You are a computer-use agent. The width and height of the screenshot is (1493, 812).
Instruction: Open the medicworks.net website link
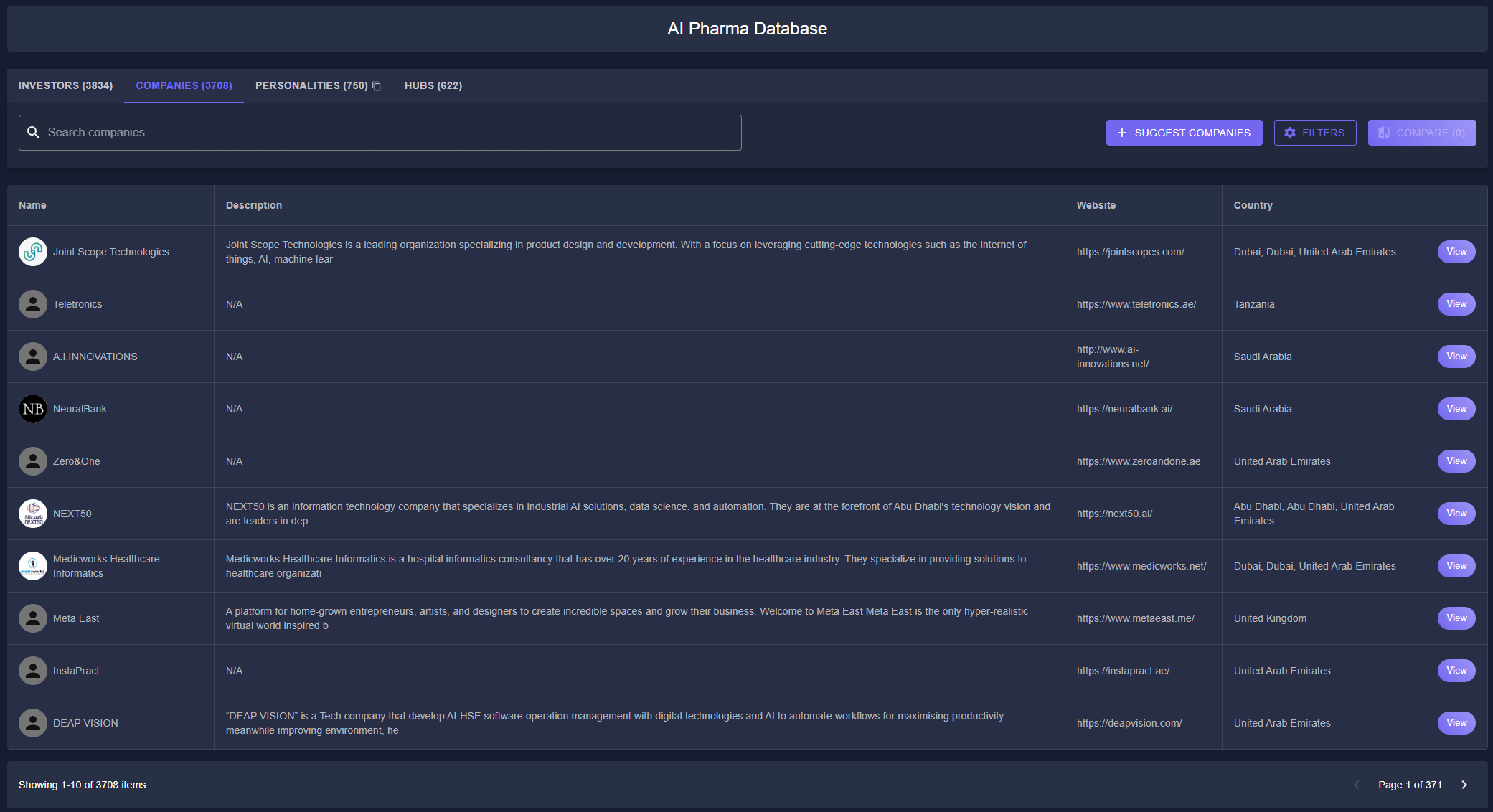[x=1141, y=566]
